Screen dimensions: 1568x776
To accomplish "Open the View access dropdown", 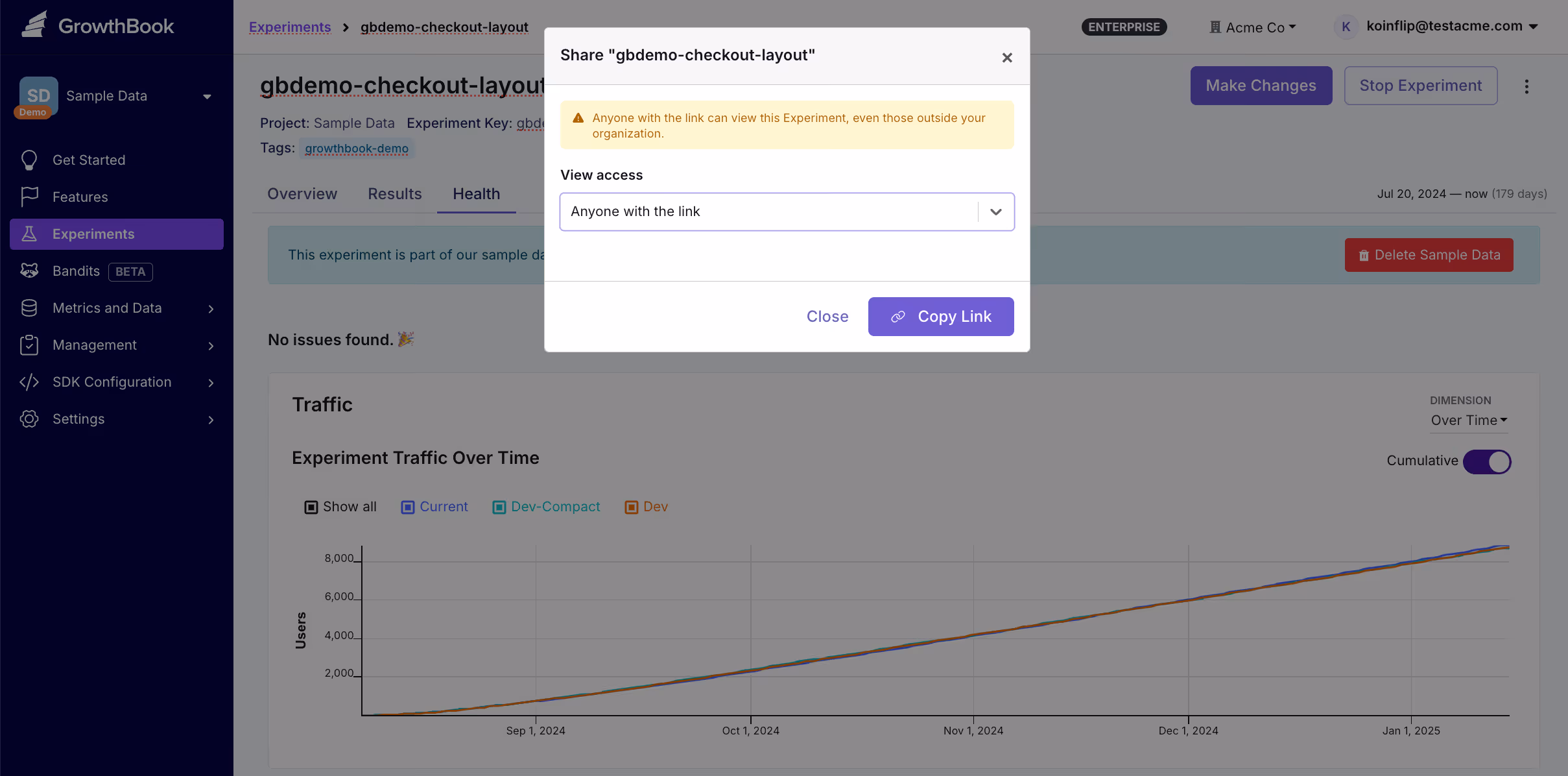I will [x=787, y=212].
